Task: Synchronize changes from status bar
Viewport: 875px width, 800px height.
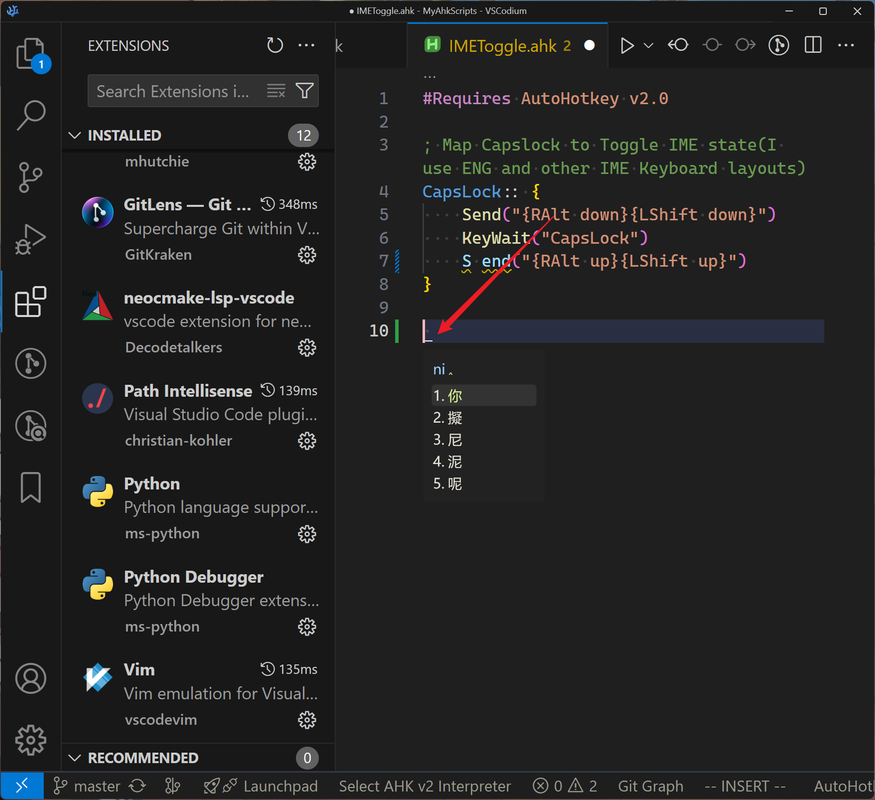Action: point(137,786)
